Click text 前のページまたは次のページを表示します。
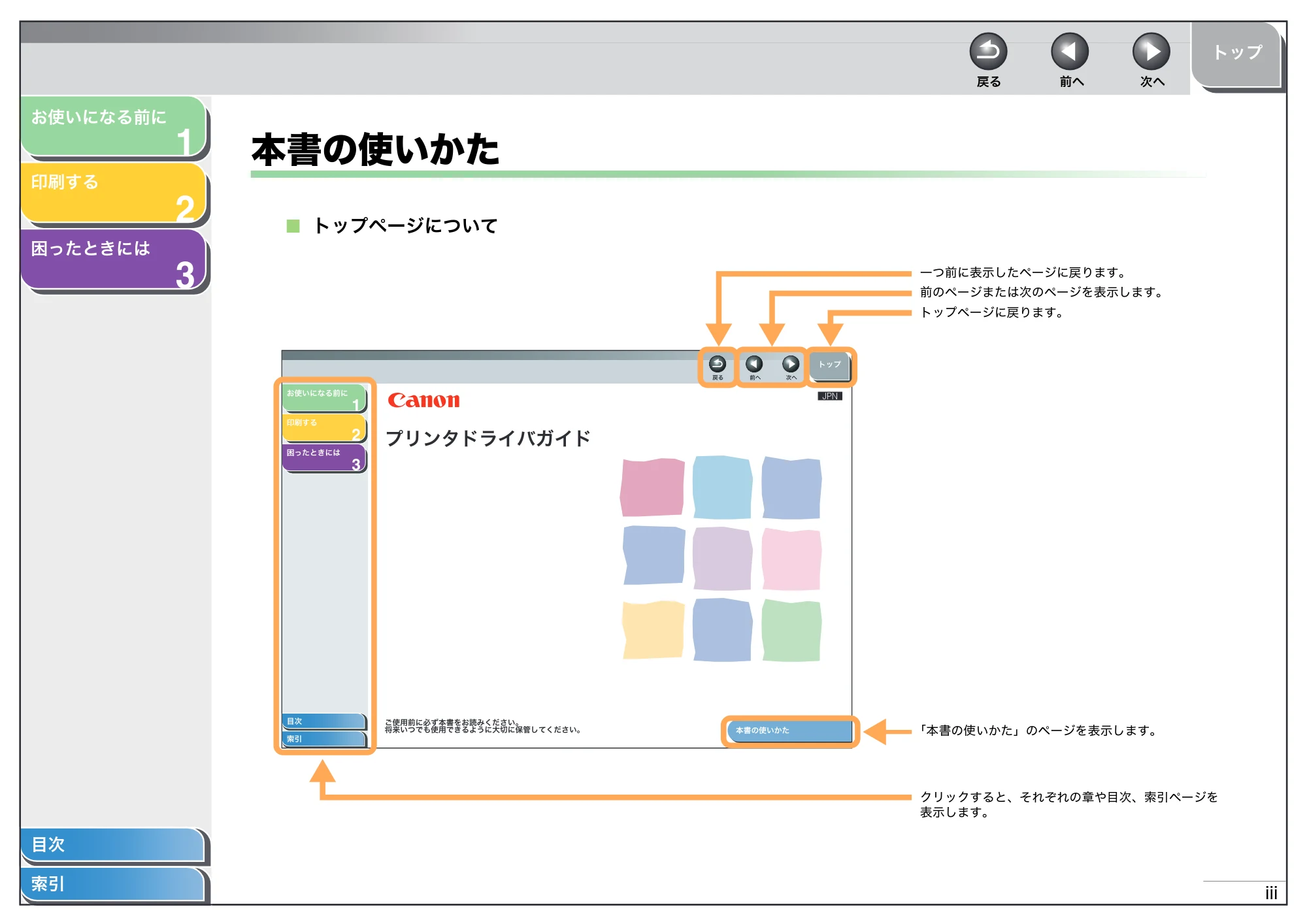This screenshot has width=1307, height=924. point(1042,292)
